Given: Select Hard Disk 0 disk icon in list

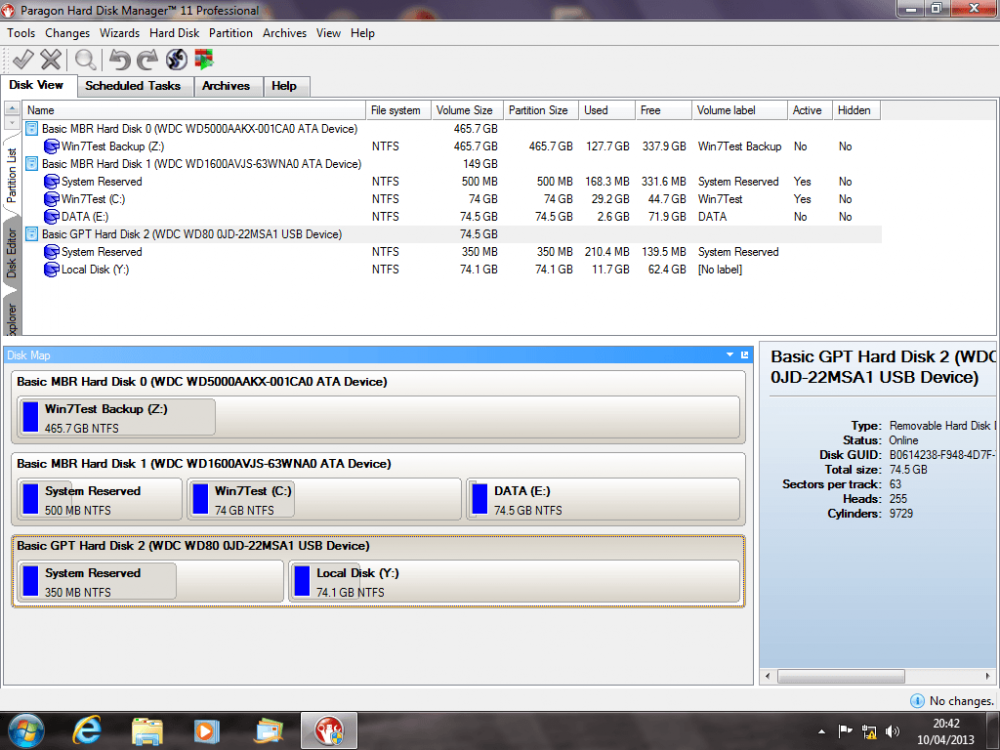Looking at the screenshot, I should (x=31, y=129).
